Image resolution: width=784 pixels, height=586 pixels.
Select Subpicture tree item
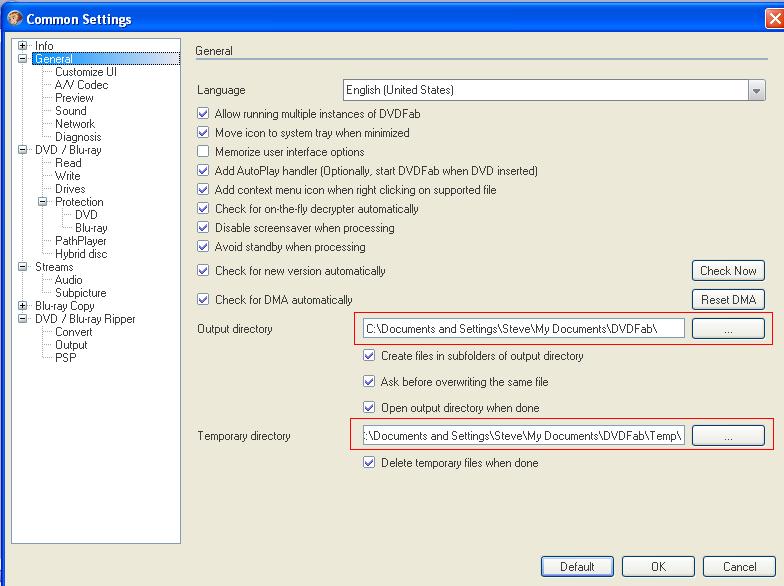(x=80, y=292)
